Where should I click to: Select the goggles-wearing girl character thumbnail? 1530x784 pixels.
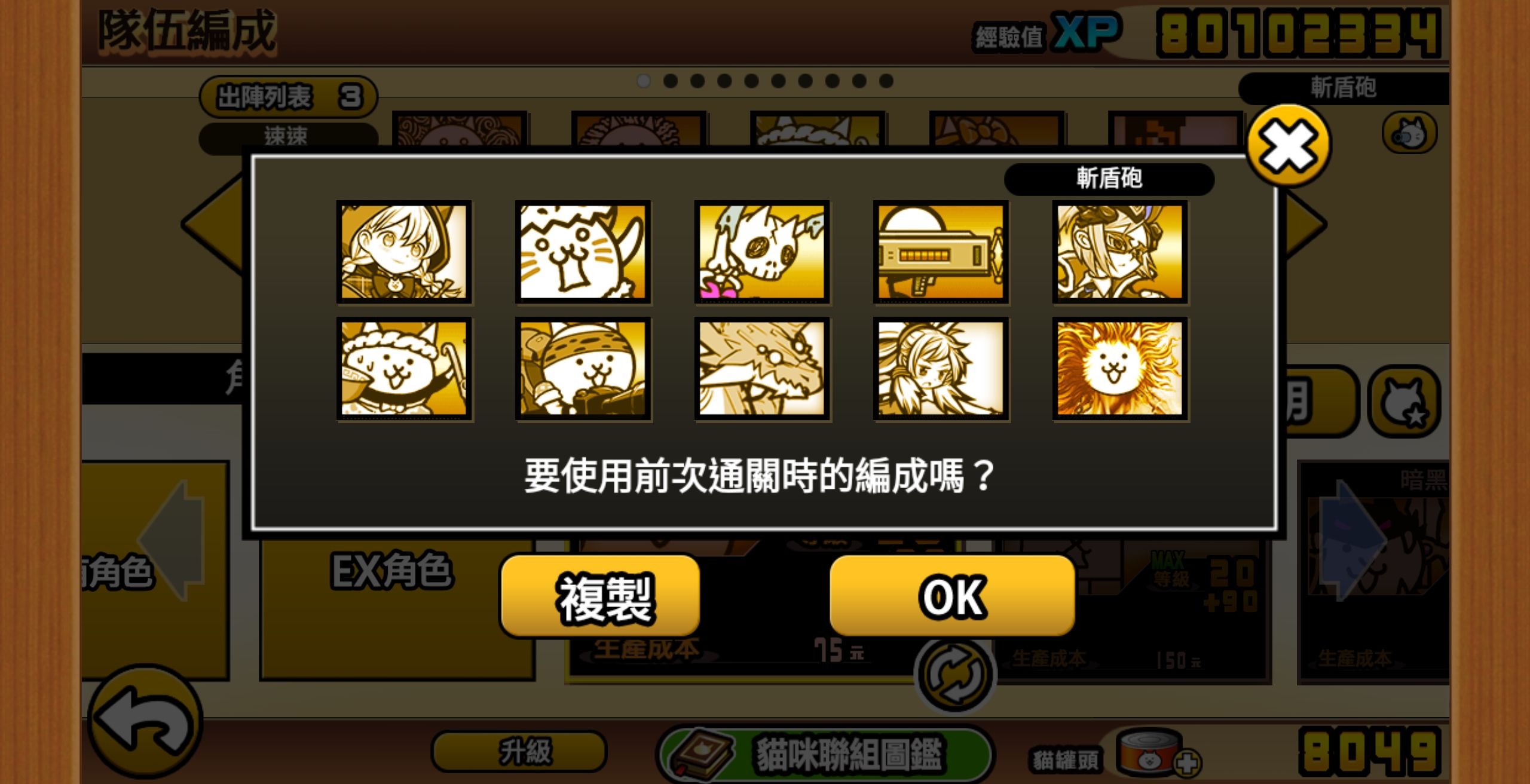coord(1120,252)
